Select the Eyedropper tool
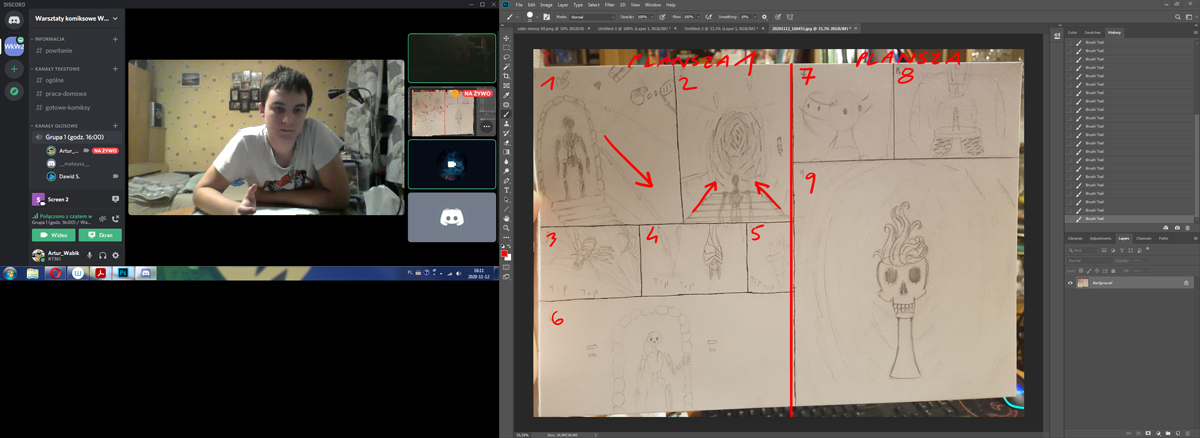Image resolution: width=1200 pixels, height=438 pixels. click(508, 95)
